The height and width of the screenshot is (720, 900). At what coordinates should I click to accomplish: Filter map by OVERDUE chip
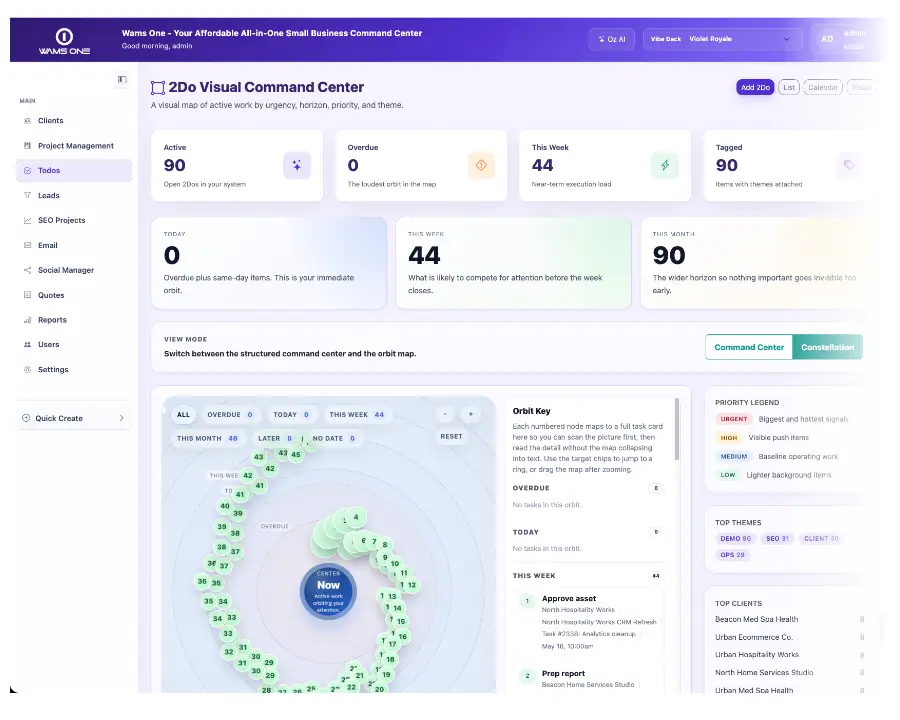pyautogui.click(x=230, y=415)
